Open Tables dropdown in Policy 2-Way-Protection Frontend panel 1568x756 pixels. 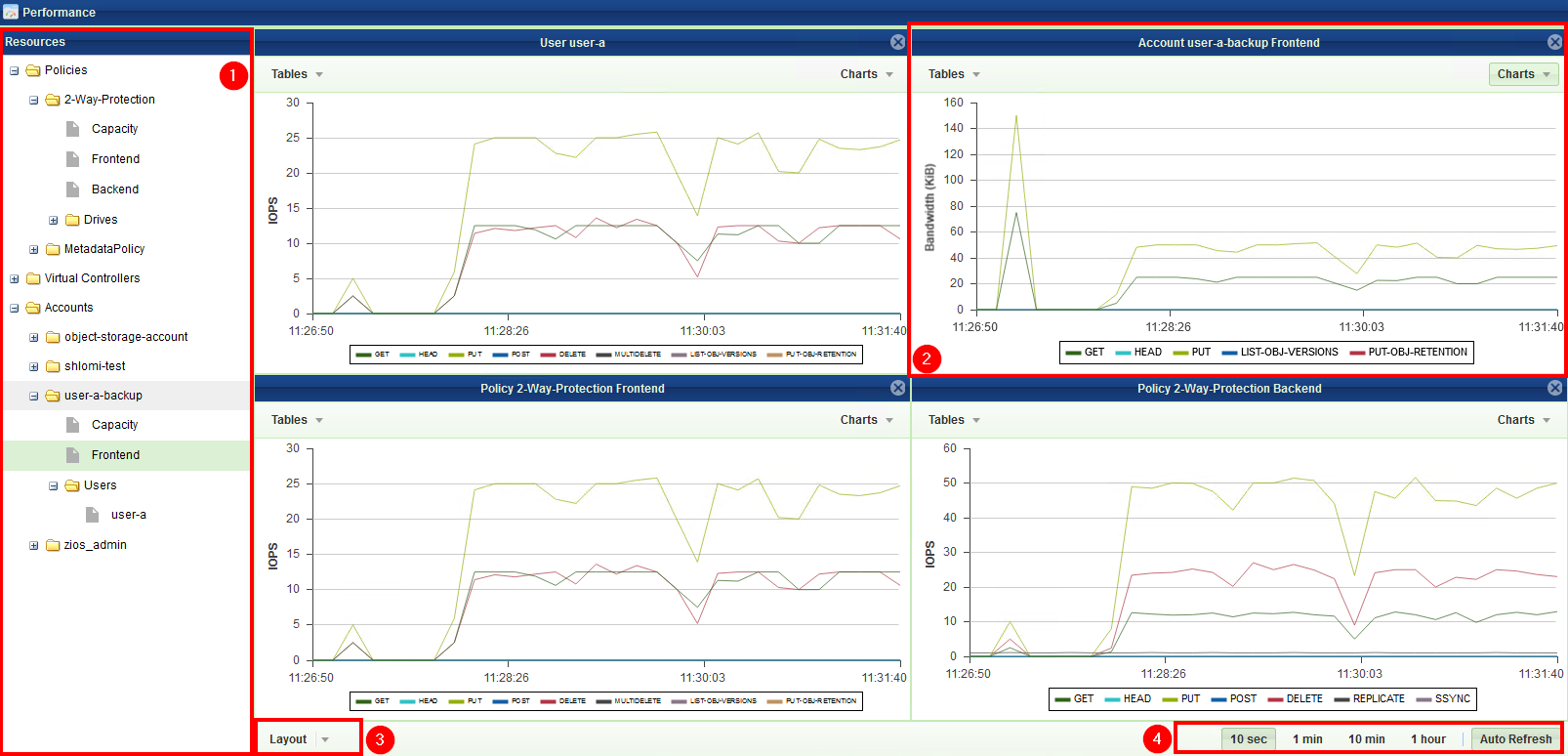[x=297, y=420]
